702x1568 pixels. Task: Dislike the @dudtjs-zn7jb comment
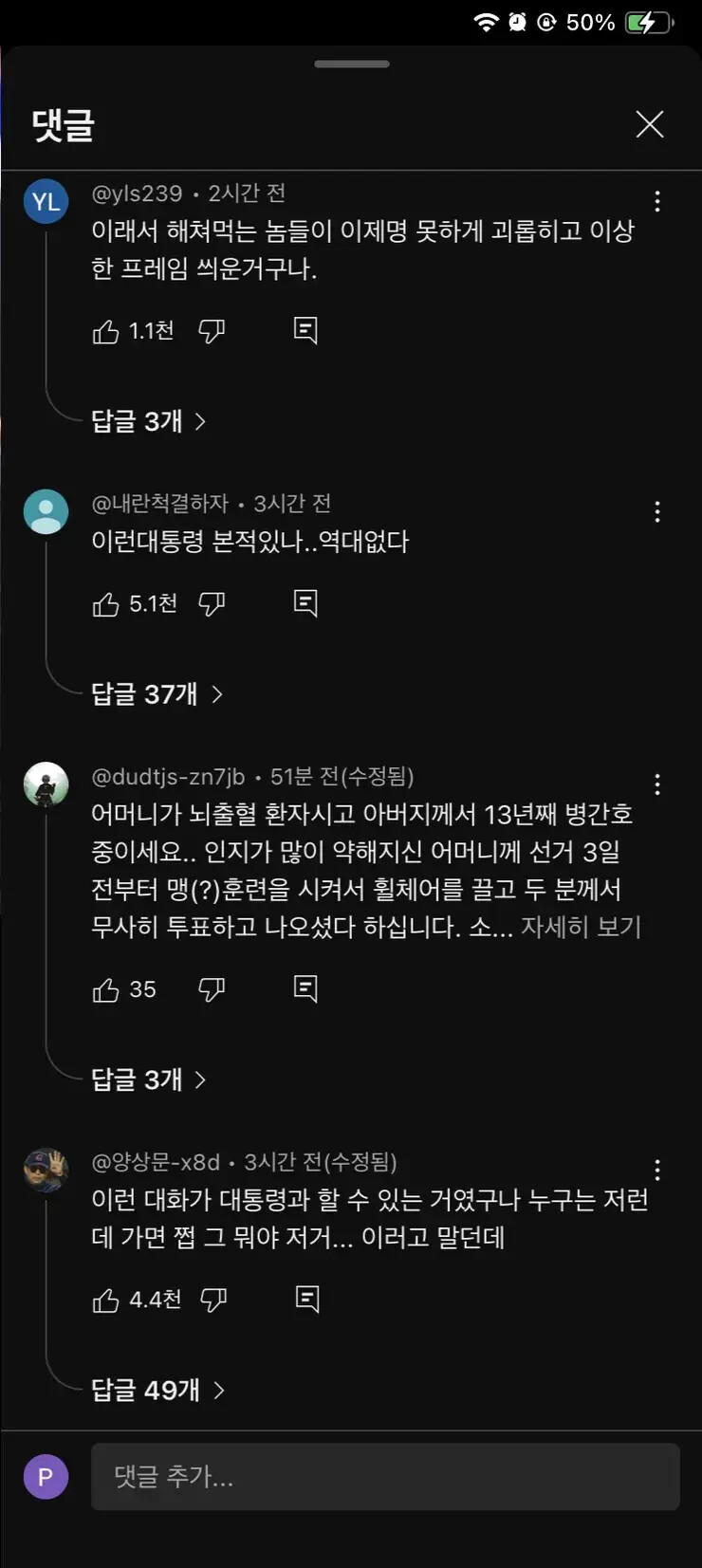point(212,989)
